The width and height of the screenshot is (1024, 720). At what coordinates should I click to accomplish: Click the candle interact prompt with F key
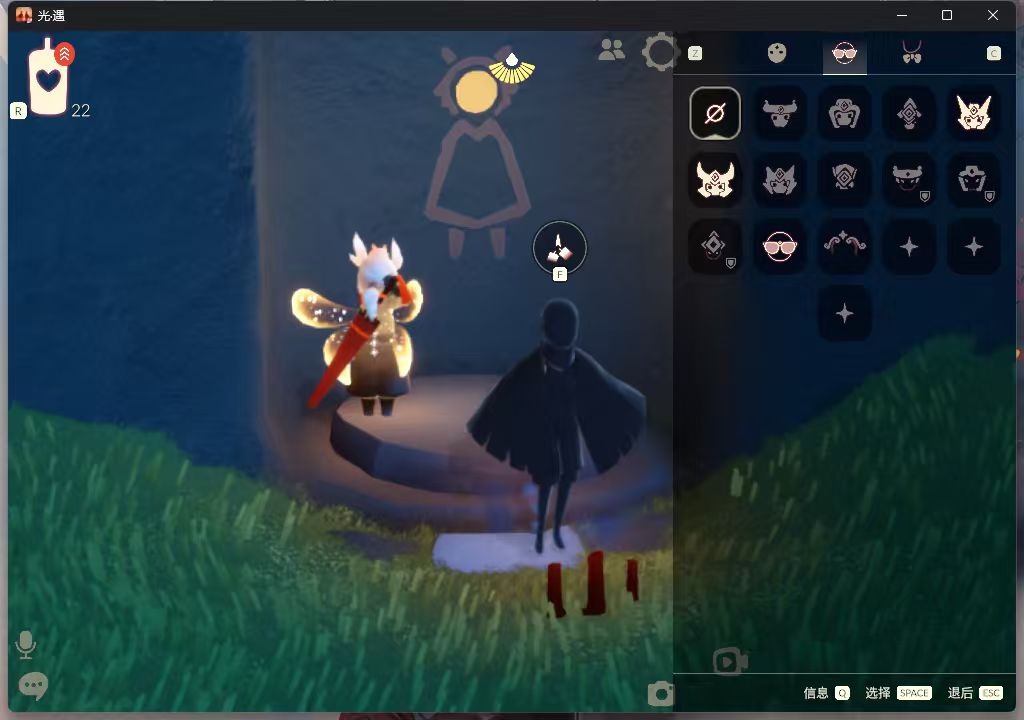point(560,248)
